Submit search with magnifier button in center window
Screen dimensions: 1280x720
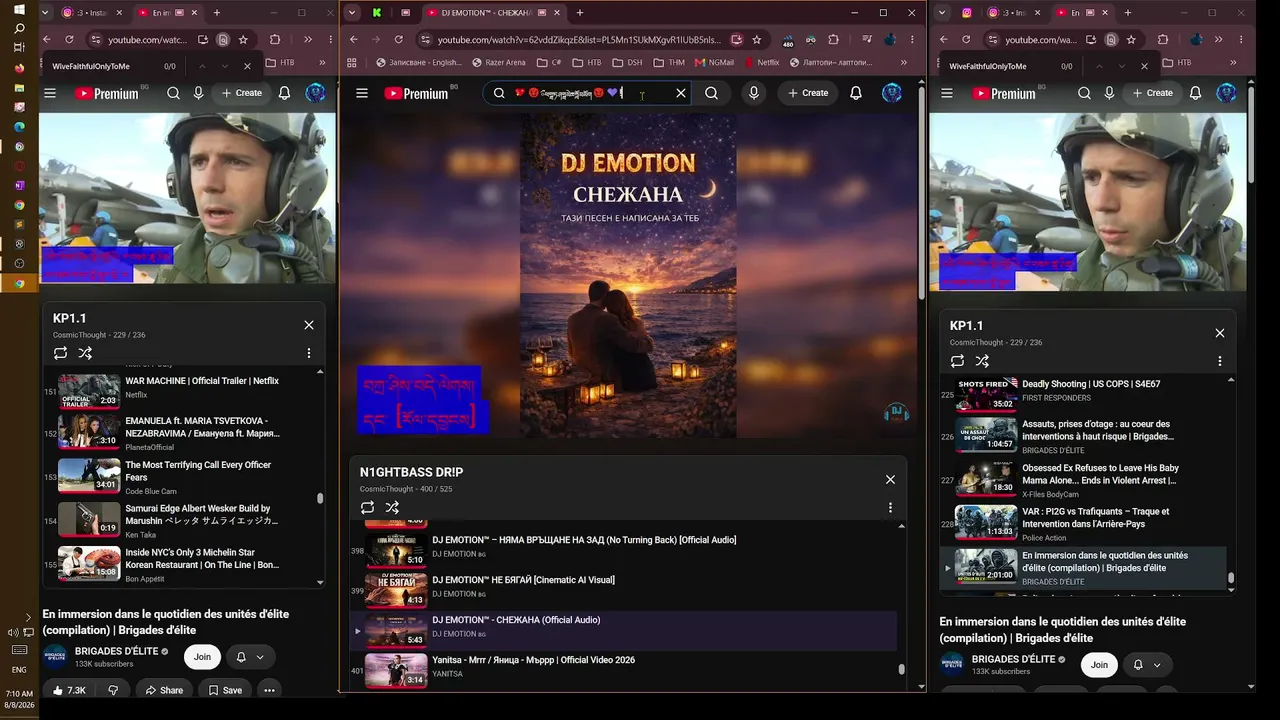[711, 93]
